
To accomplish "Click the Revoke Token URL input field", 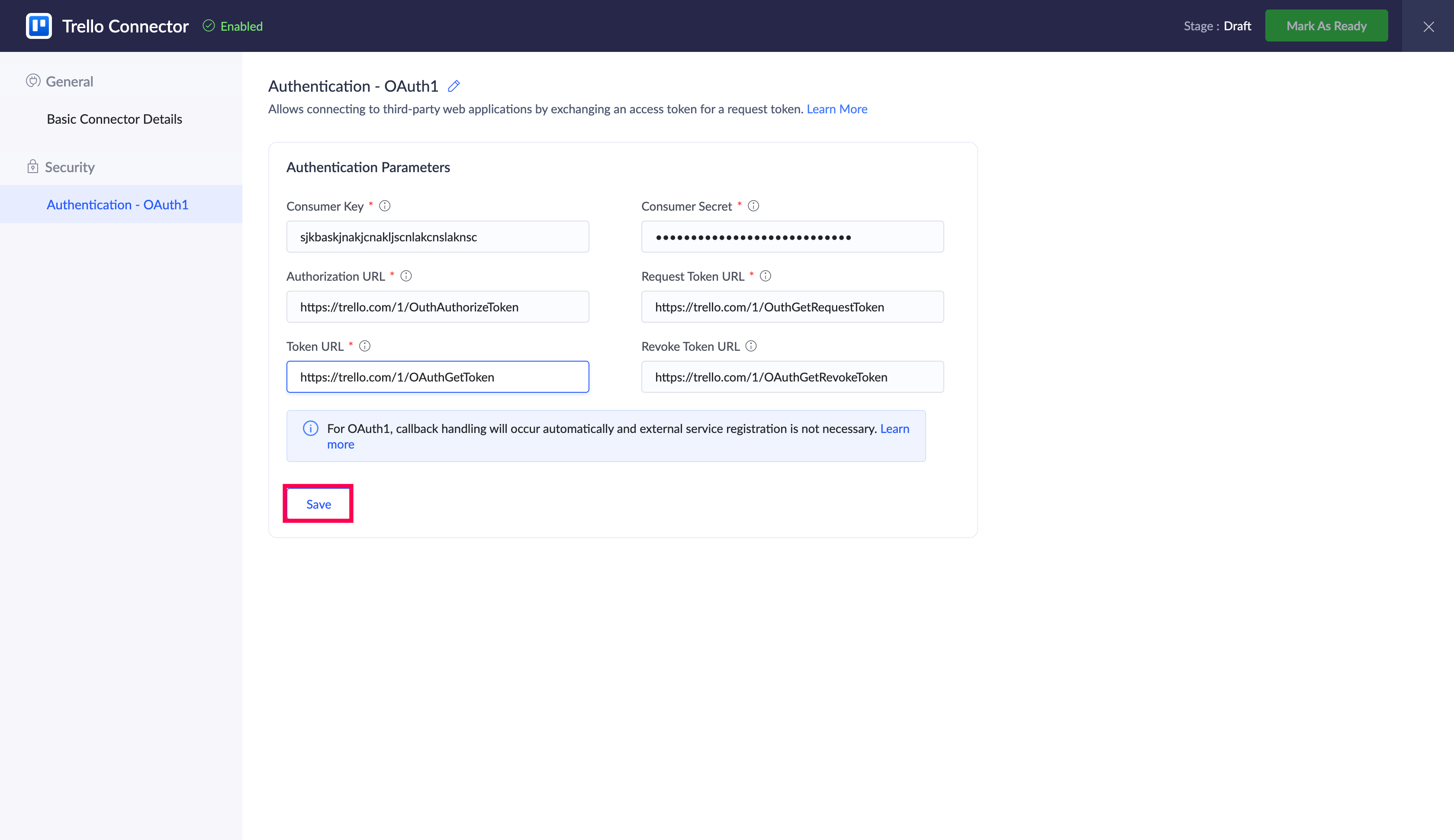I will (x=792, y=377).
